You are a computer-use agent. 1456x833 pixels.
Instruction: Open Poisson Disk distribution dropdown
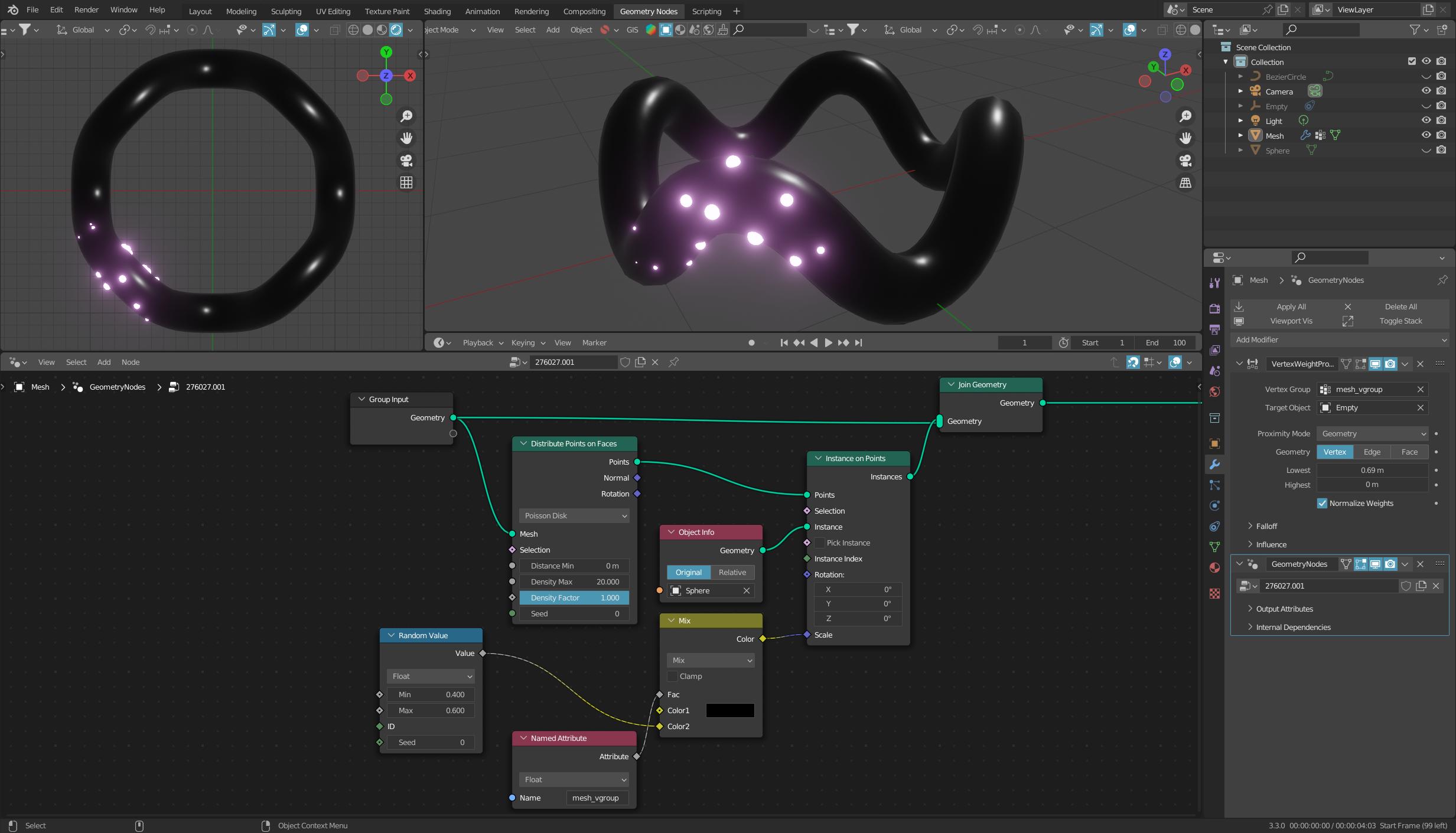(574, 515)
